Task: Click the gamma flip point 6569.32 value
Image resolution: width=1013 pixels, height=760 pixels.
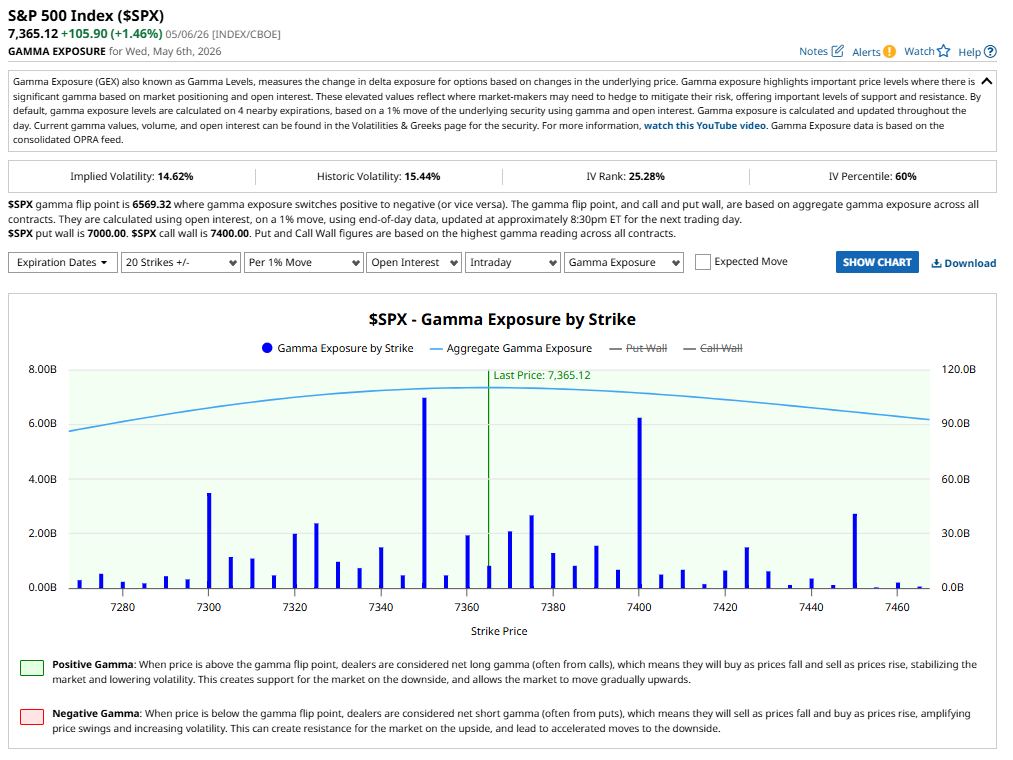Action: (151, 204)
